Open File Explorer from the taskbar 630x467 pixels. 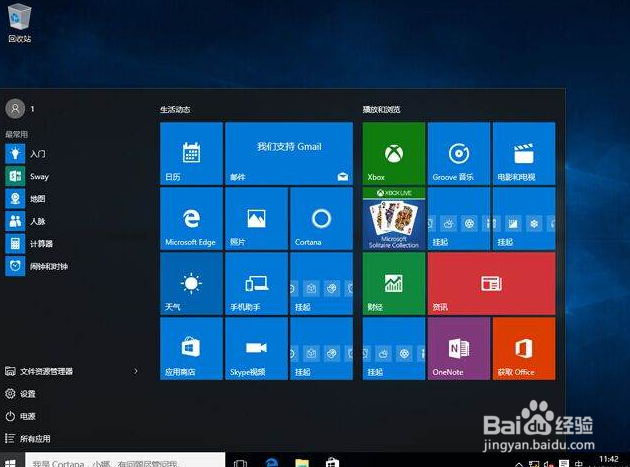(x=302, y=463)
